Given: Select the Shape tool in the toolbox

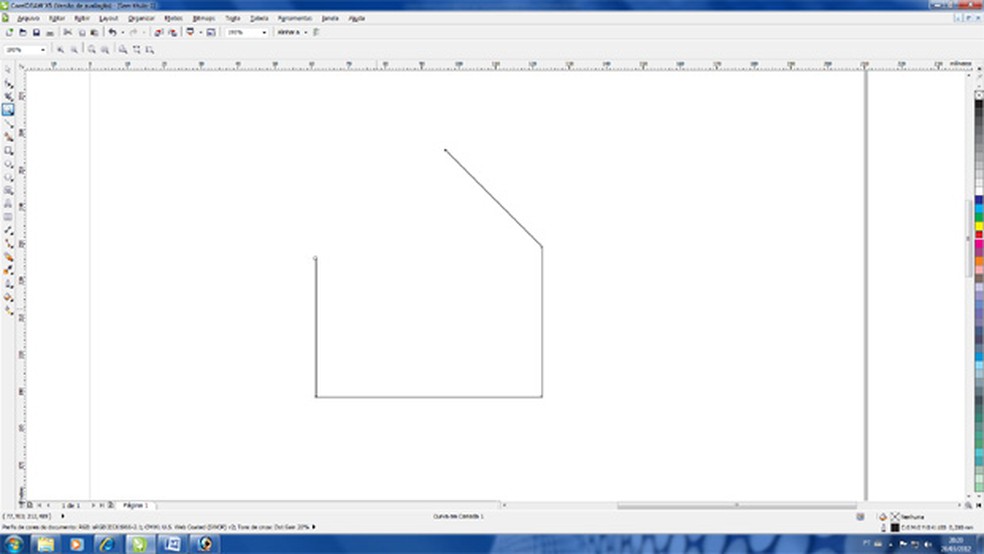Looking at the screenshot, I should pos(8,83).
